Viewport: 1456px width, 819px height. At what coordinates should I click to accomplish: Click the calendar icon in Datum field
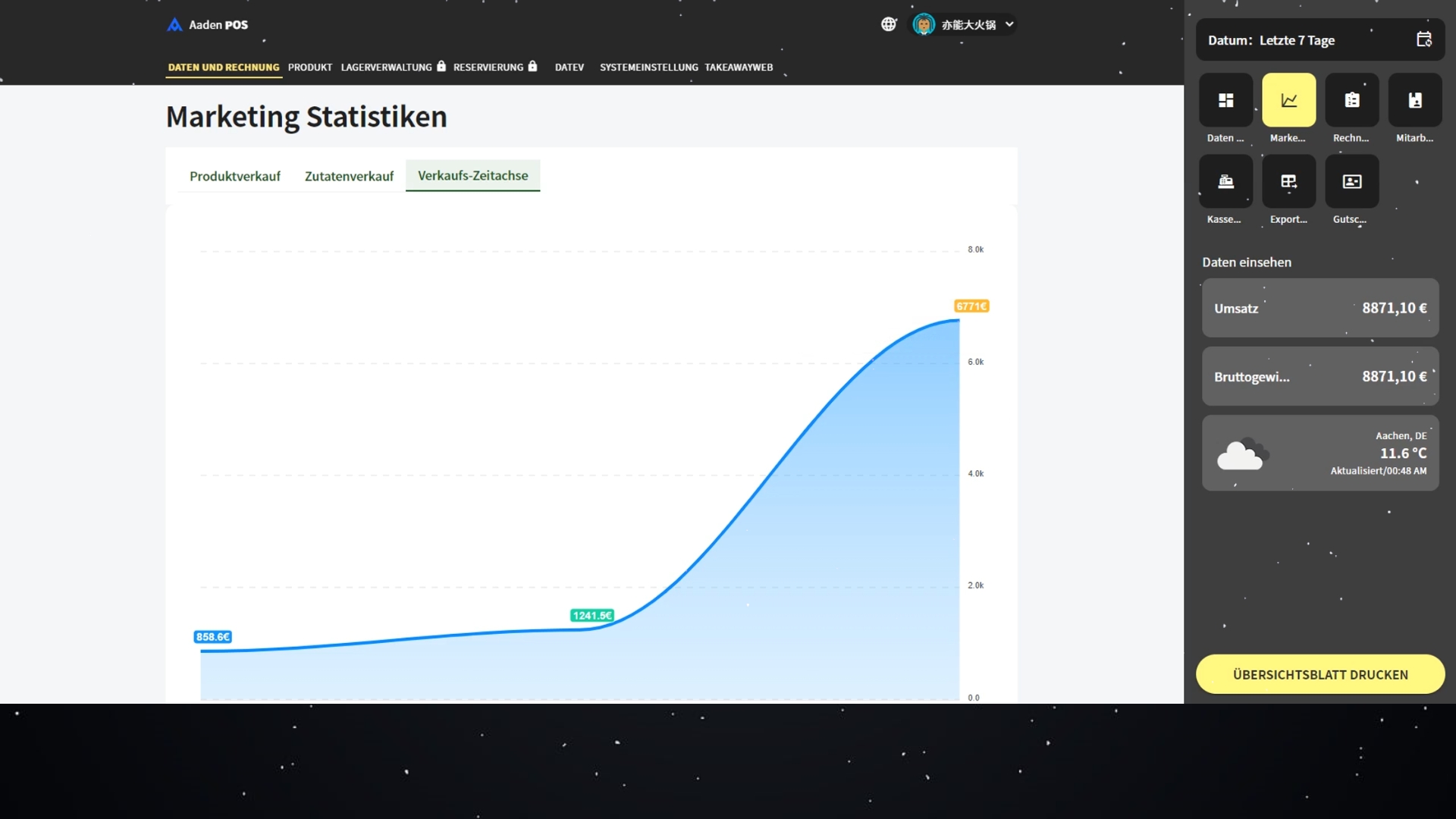coord(1423,39)
